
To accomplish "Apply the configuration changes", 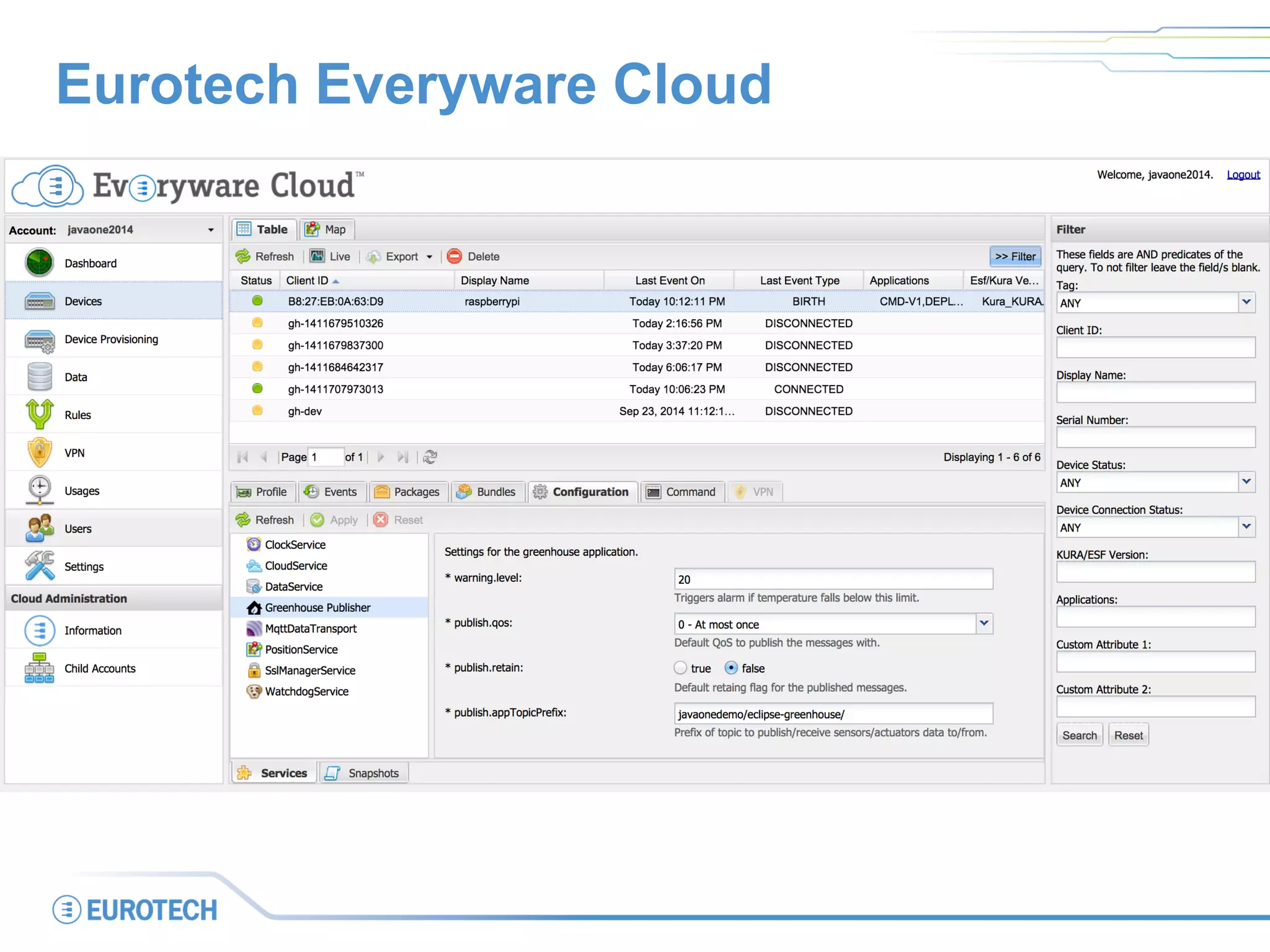I will [x=335, y=520].
